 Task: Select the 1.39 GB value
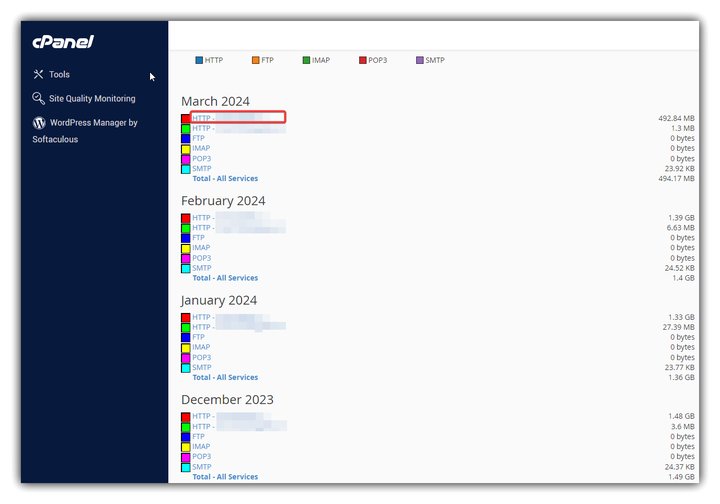(x=681, y=218)
